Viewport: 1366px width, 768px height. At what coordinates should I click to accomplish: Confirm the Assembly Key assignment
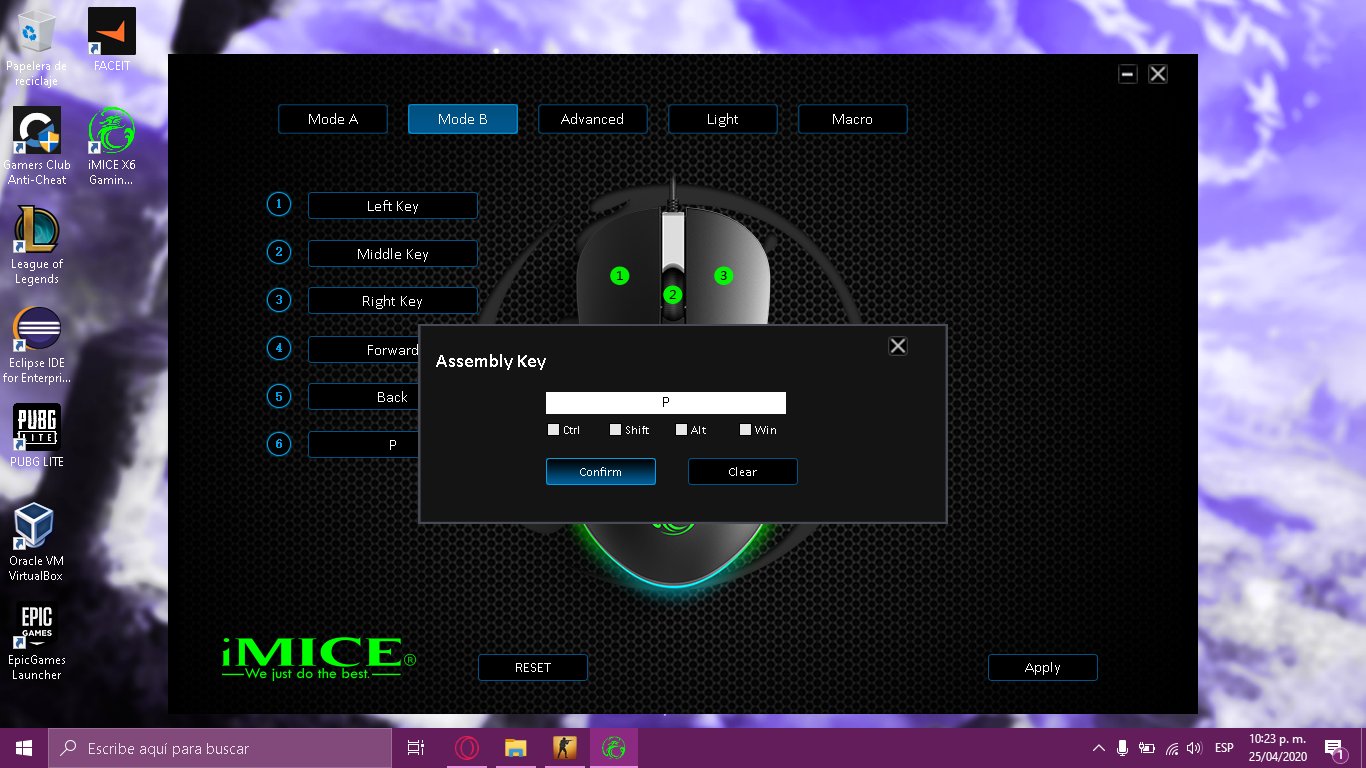601,472
